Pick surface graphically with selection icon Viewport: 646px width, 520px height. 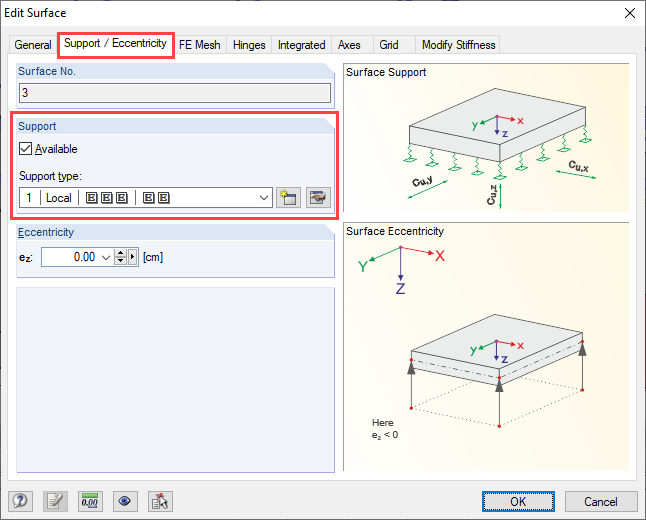[160, 501]
